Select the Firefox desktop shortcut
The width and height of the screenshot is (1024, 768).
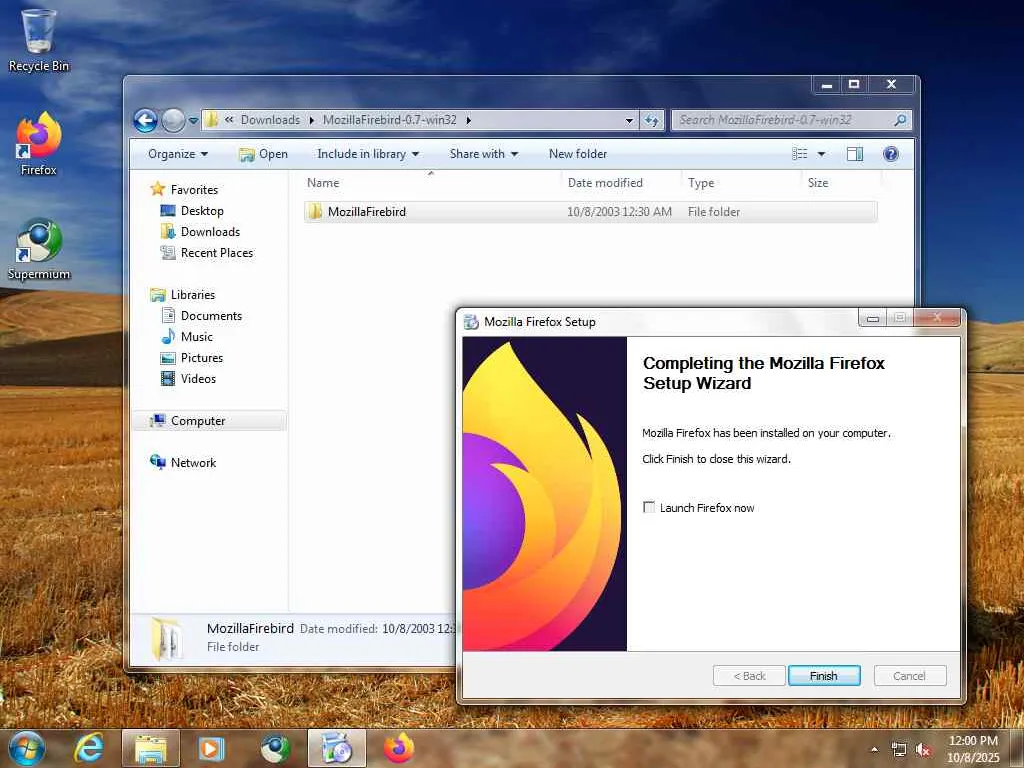click(x=38, y=144)
